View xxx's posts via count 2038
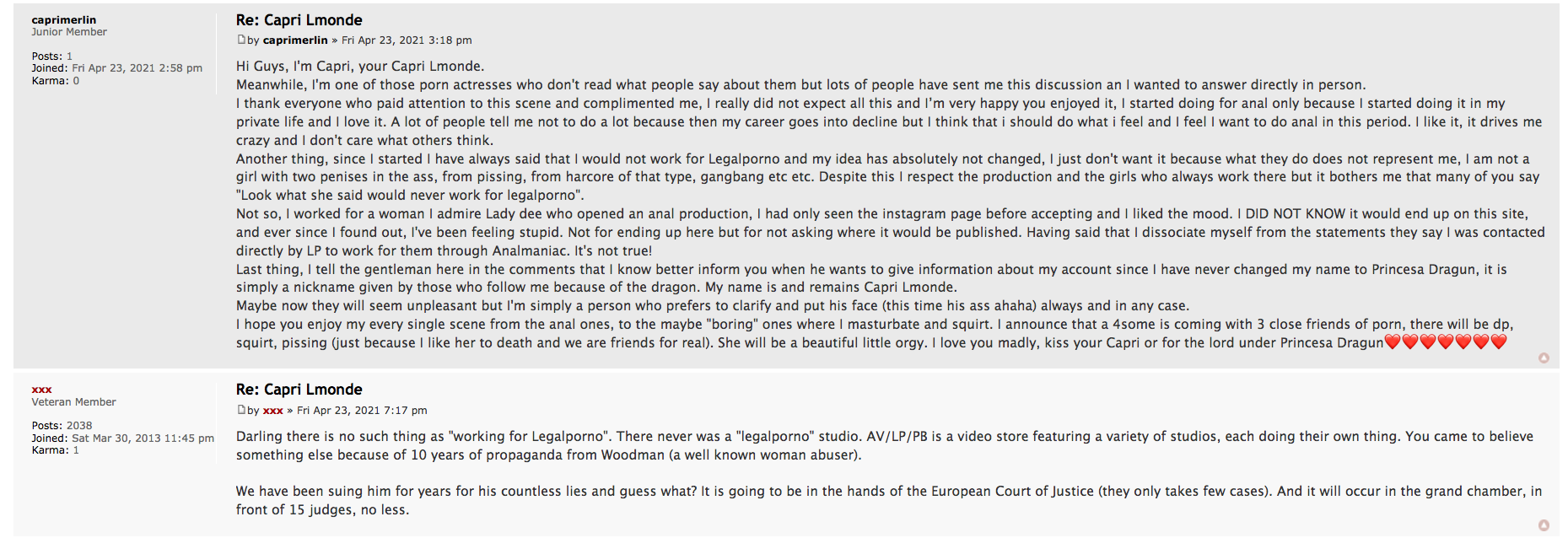 pos(79,426)
